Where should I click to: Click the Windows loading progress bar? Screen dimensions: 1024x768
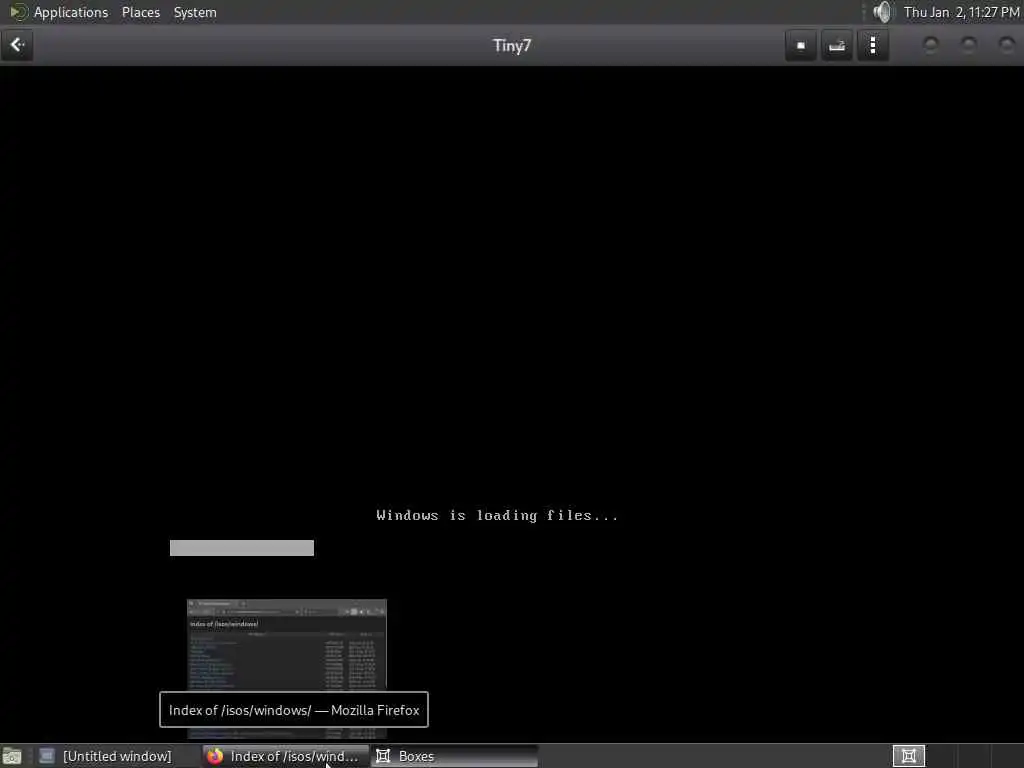pyautogui.click(x=242, y=548)
